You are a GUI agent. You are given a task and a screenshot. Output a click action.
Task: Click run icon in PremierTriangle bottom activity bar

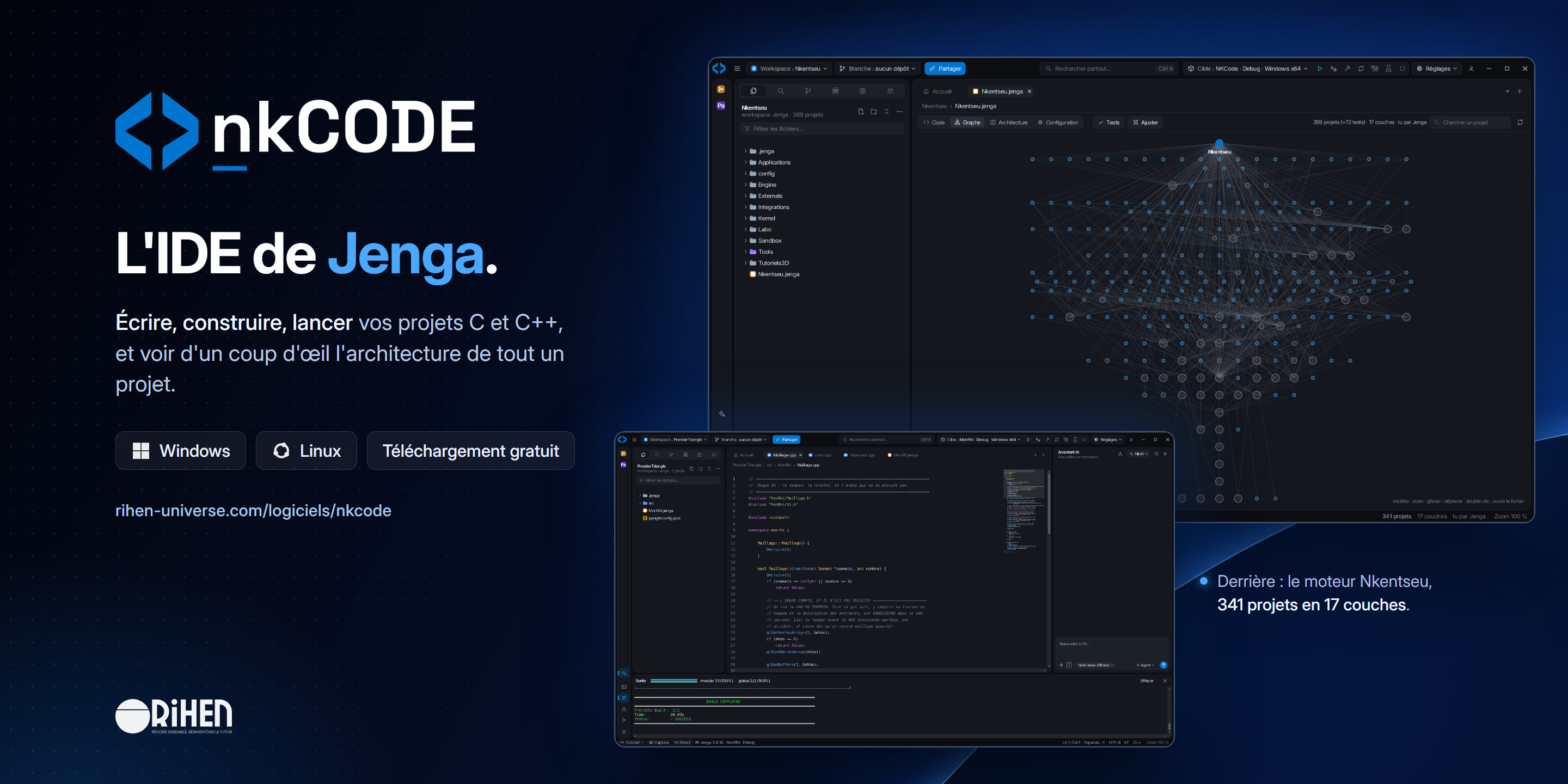coord(623,720)
